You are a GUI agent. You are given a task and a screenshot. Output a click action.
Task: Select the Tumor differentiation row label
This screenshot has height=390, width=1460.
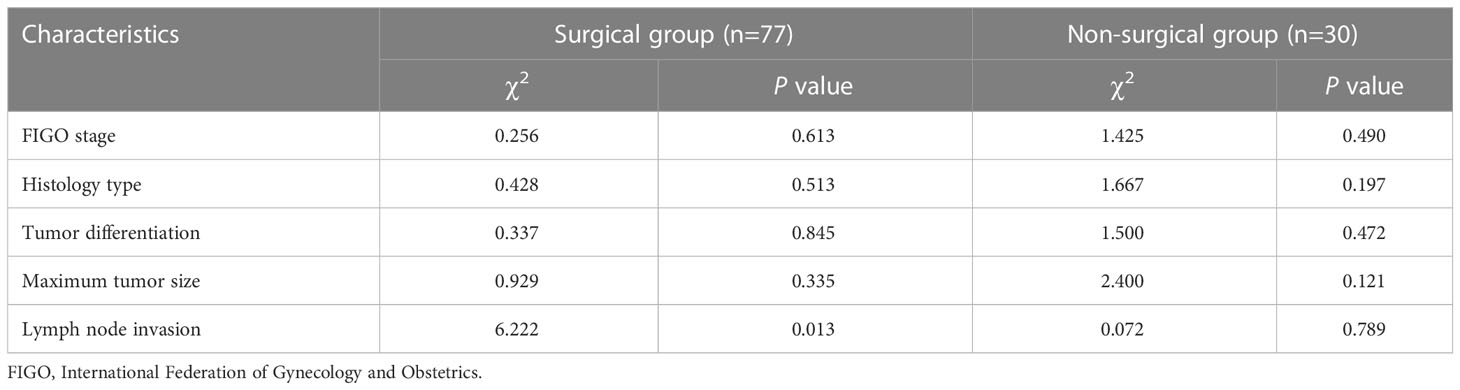(111, 233)
